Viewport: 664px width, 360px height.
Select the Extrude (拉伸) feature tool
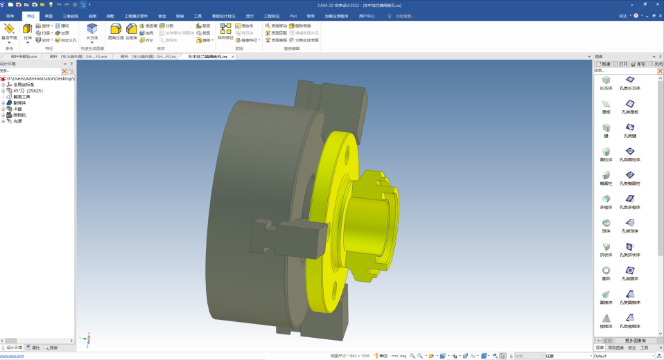pyautogui.click(x=28, y=32)
